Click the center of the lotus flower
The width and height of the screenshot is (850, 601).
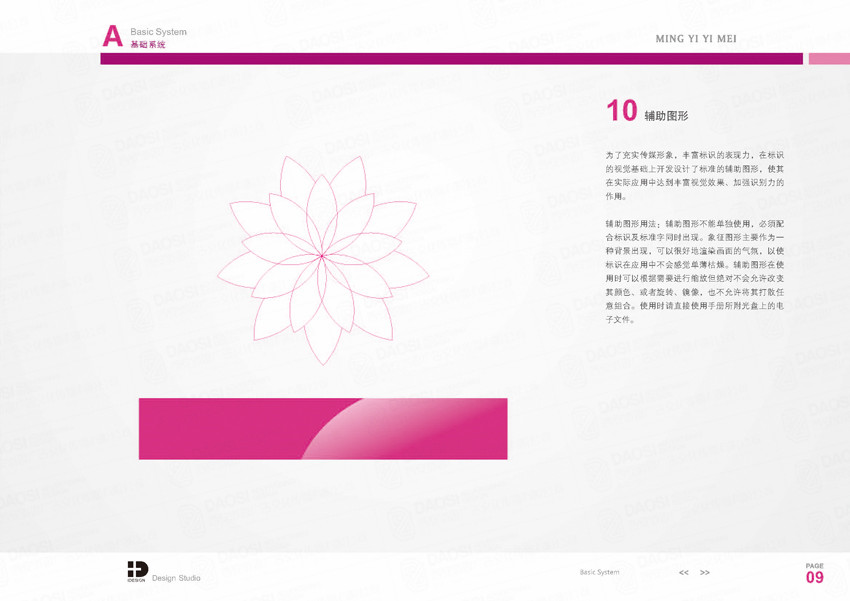(322, 258)
